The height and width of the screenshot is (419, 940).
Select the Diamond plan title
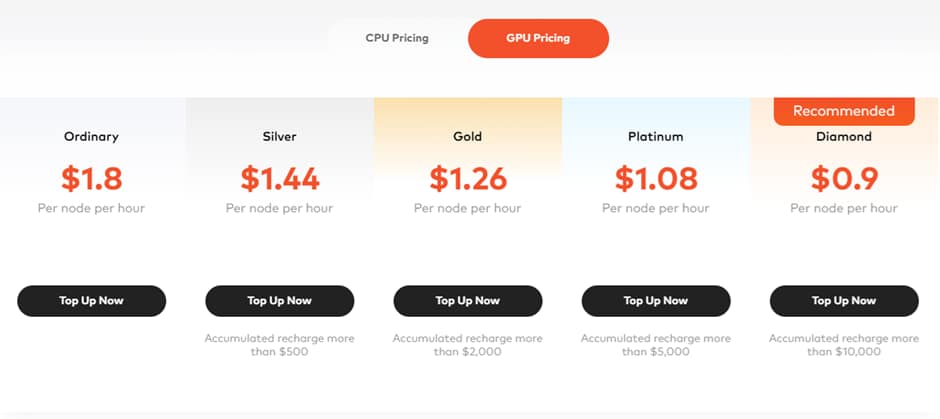pos(844,136)
